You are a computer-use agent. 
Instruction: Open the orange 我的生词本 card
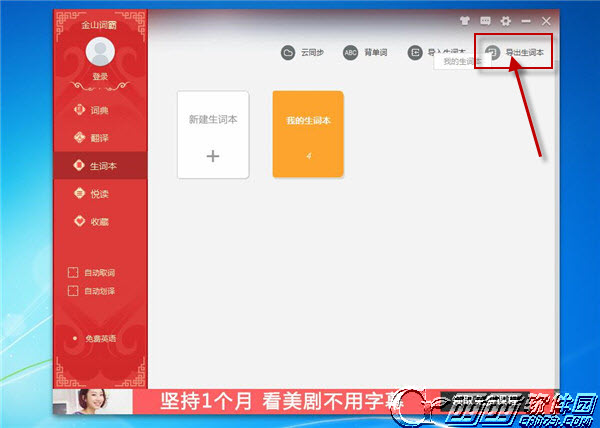click(x=308, y=134)
